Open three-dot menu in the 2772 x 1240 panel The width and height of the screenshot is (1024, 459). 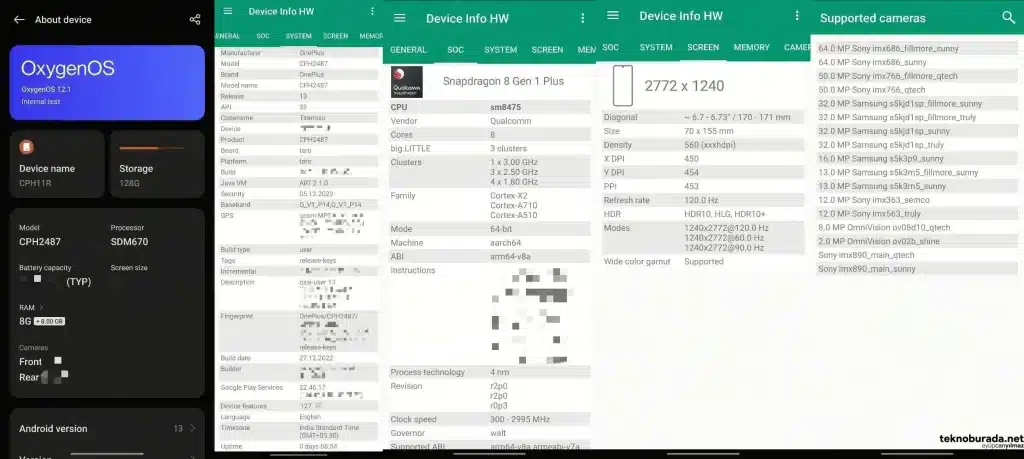point(797,15)
